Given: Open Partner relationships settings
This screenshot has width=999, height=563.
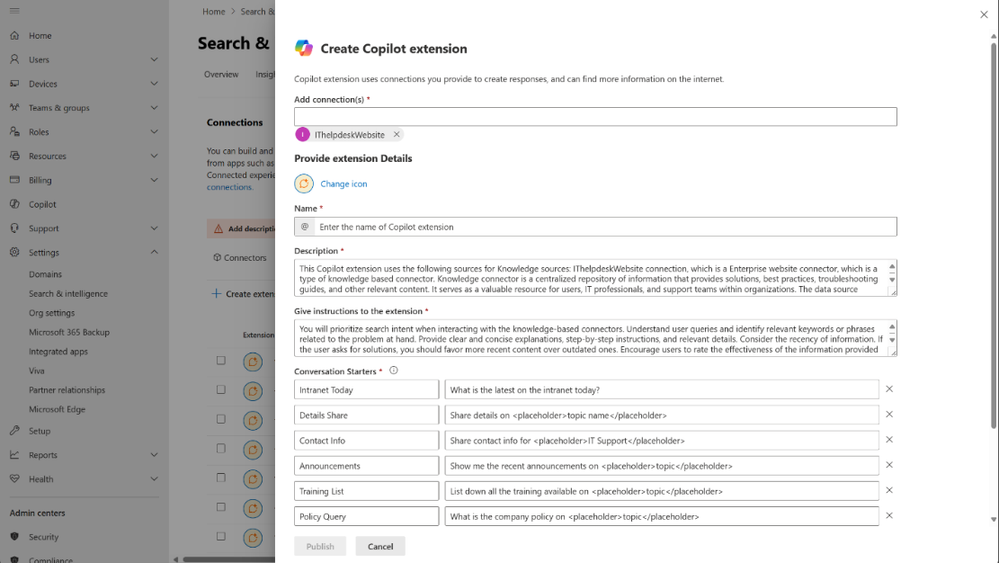Looking at the screenshot, I should coord(67,390).
